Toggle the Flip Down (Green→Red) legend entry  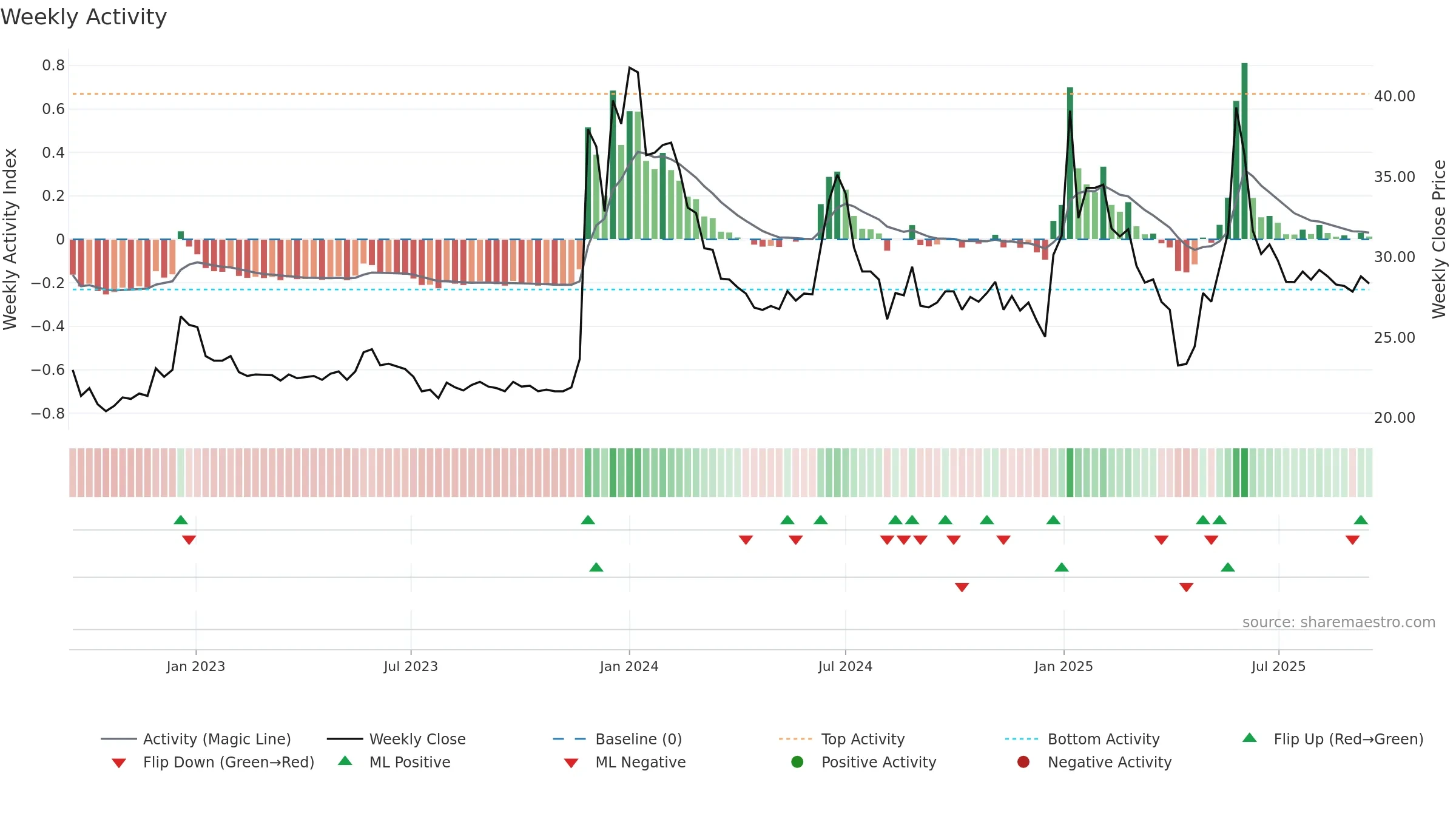click(x=213, y=762)
